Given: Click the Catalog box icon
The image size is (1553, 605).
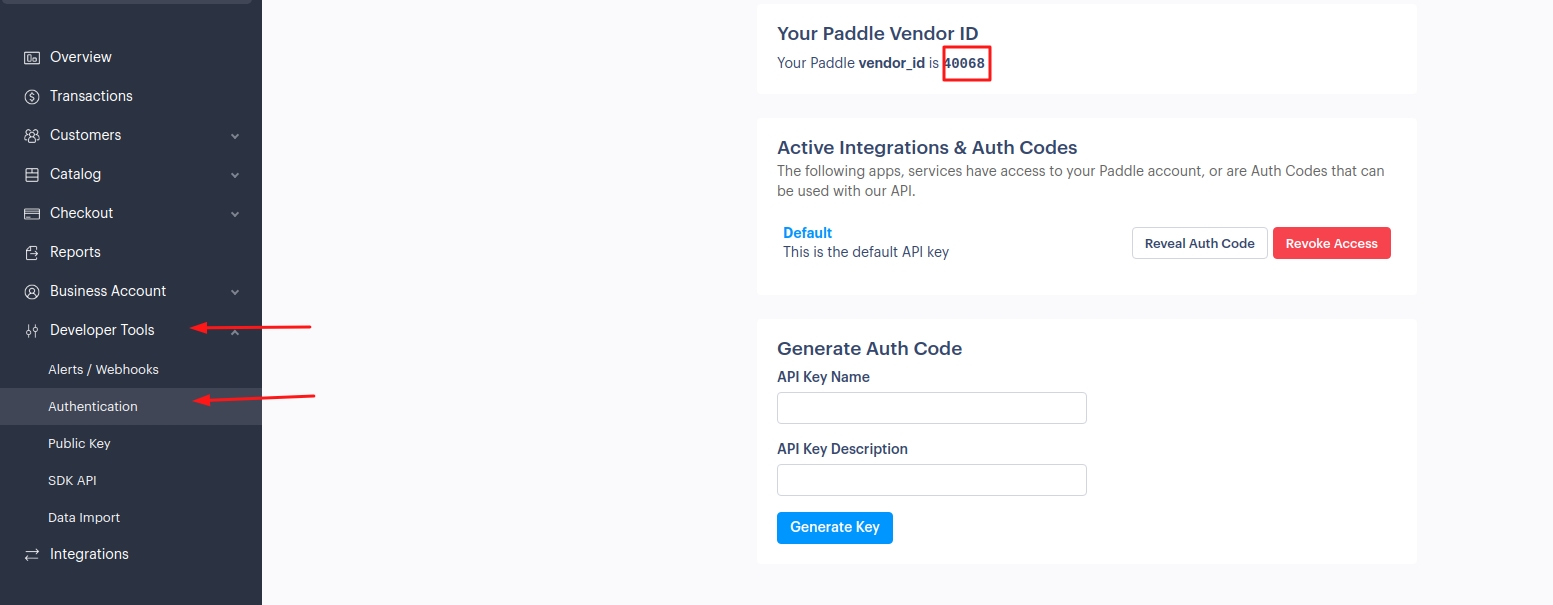Looking at the screenshot, I should [x=32, y=174].
